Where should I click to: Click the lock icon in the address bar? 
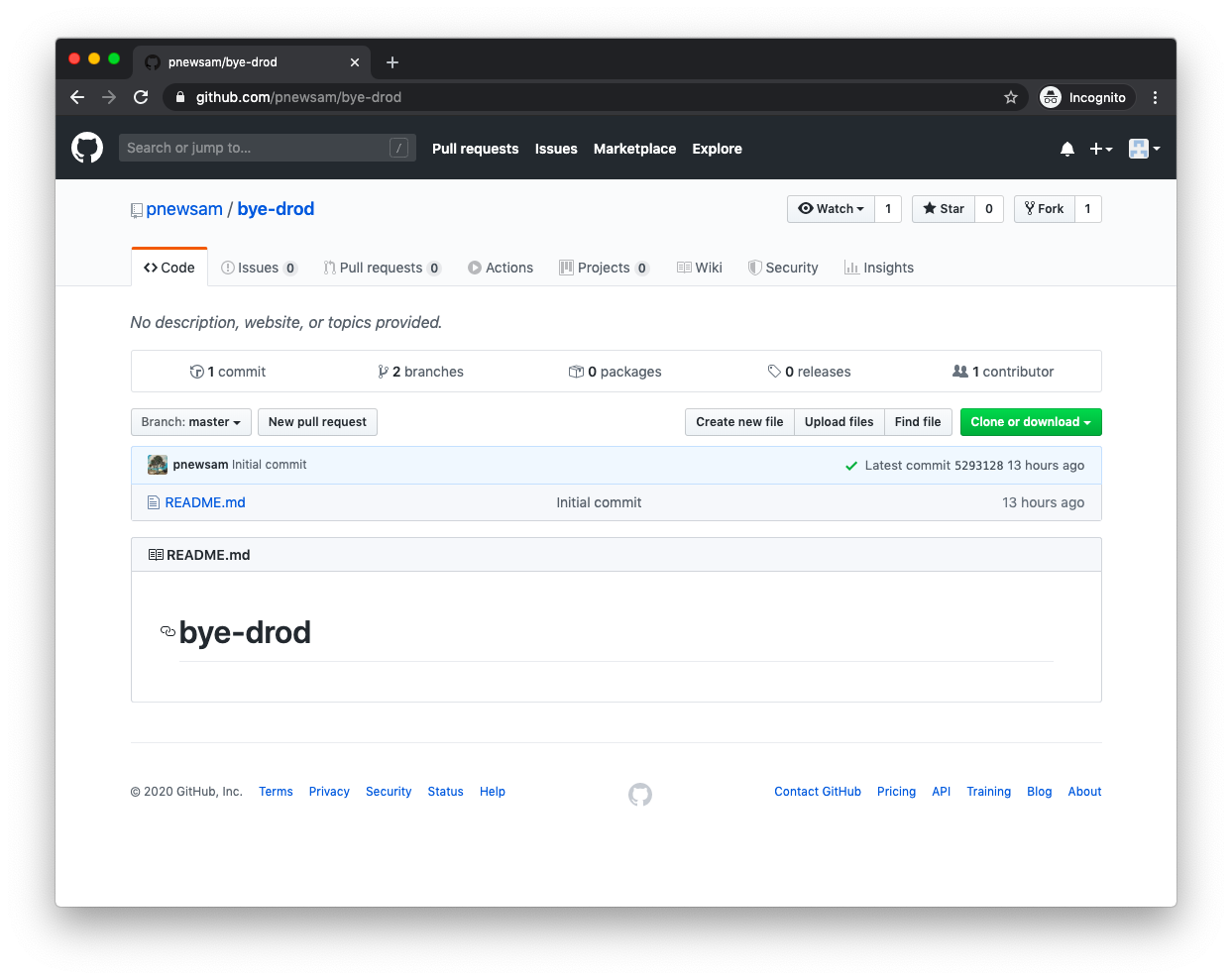[180, 97]
